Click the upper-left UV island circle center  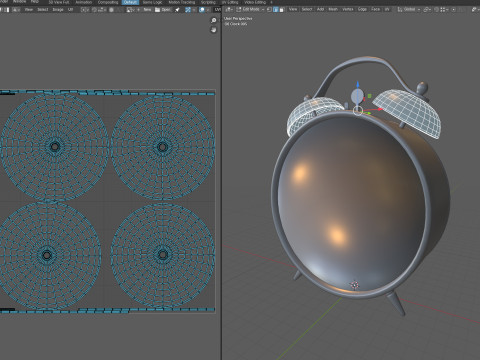click(x=55, y=146)
